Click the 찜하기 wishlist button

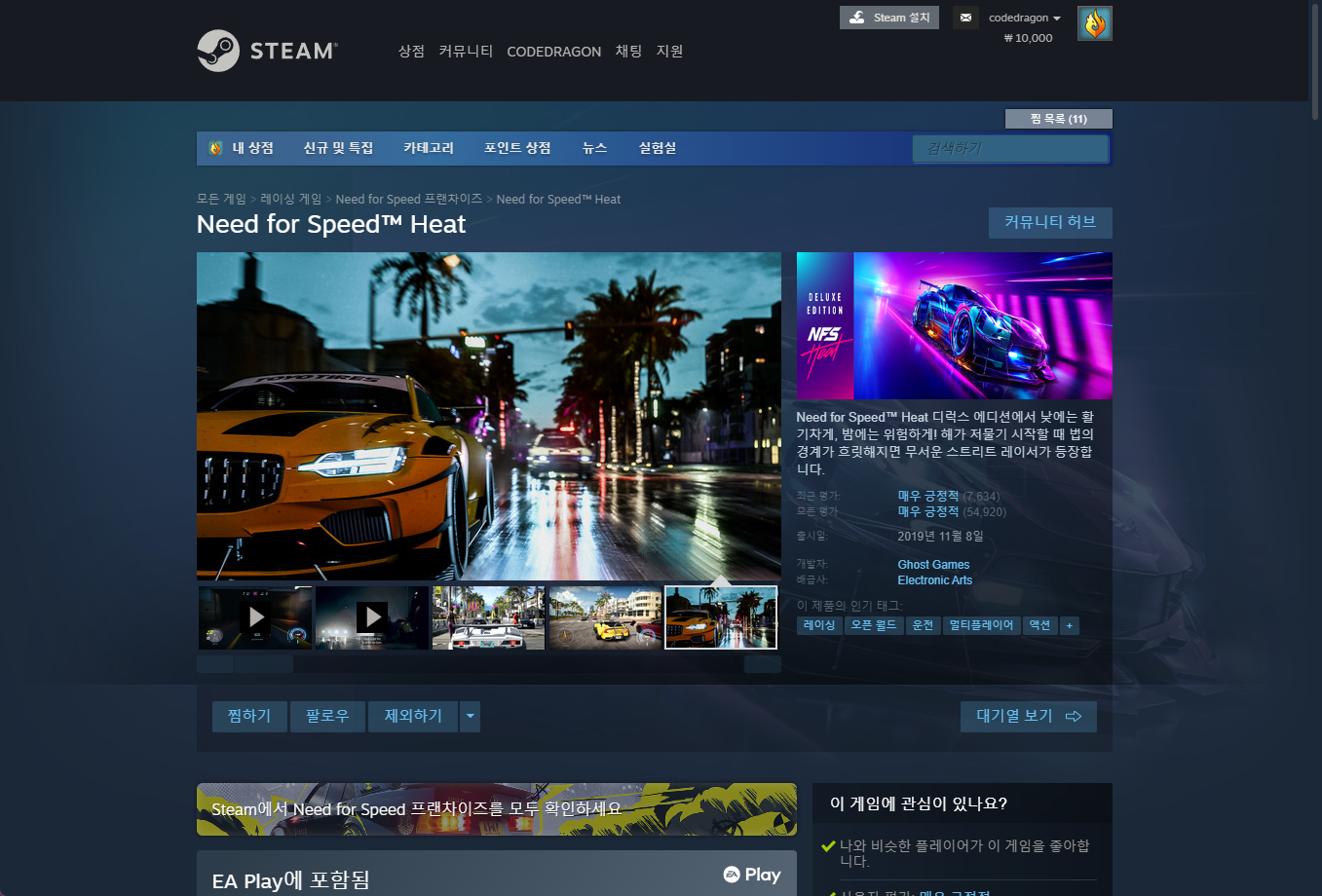coord(249,716)
